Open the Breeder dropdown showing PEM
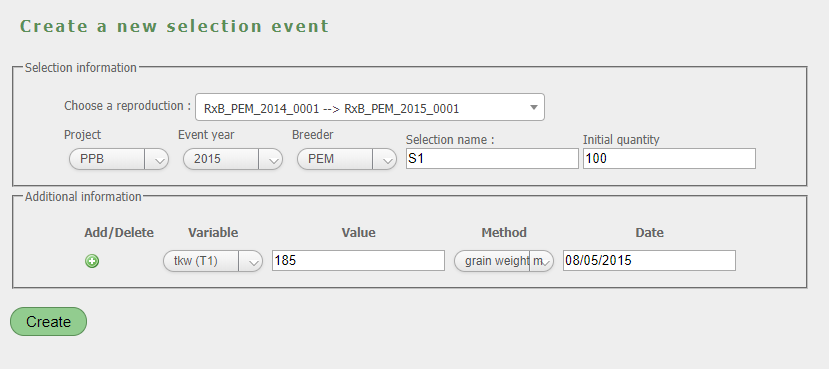Image resolution: width=829 pixels, height=369 pixels. point(347,159)
